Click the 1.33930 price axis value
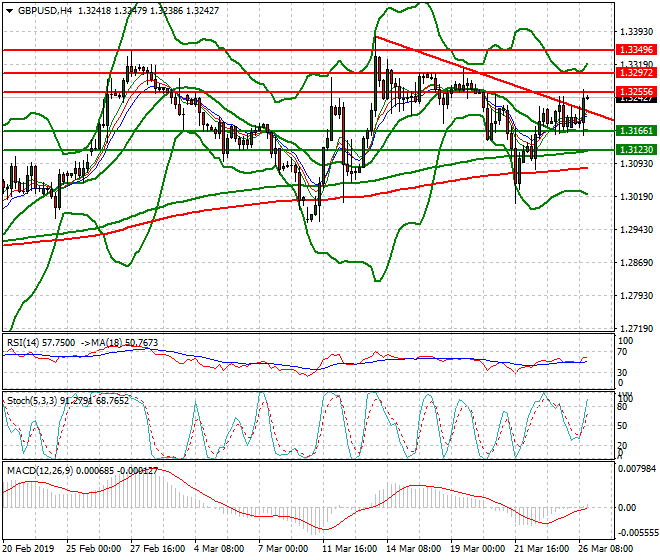This screenshot has width=660, height=560. (x=636, y=32)
